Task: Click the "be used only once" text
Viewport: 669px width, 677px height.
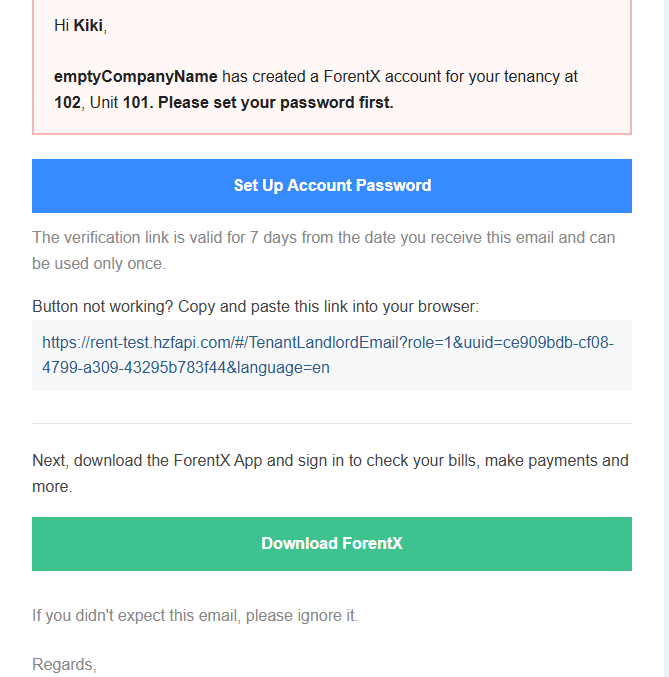Action: 98,264
